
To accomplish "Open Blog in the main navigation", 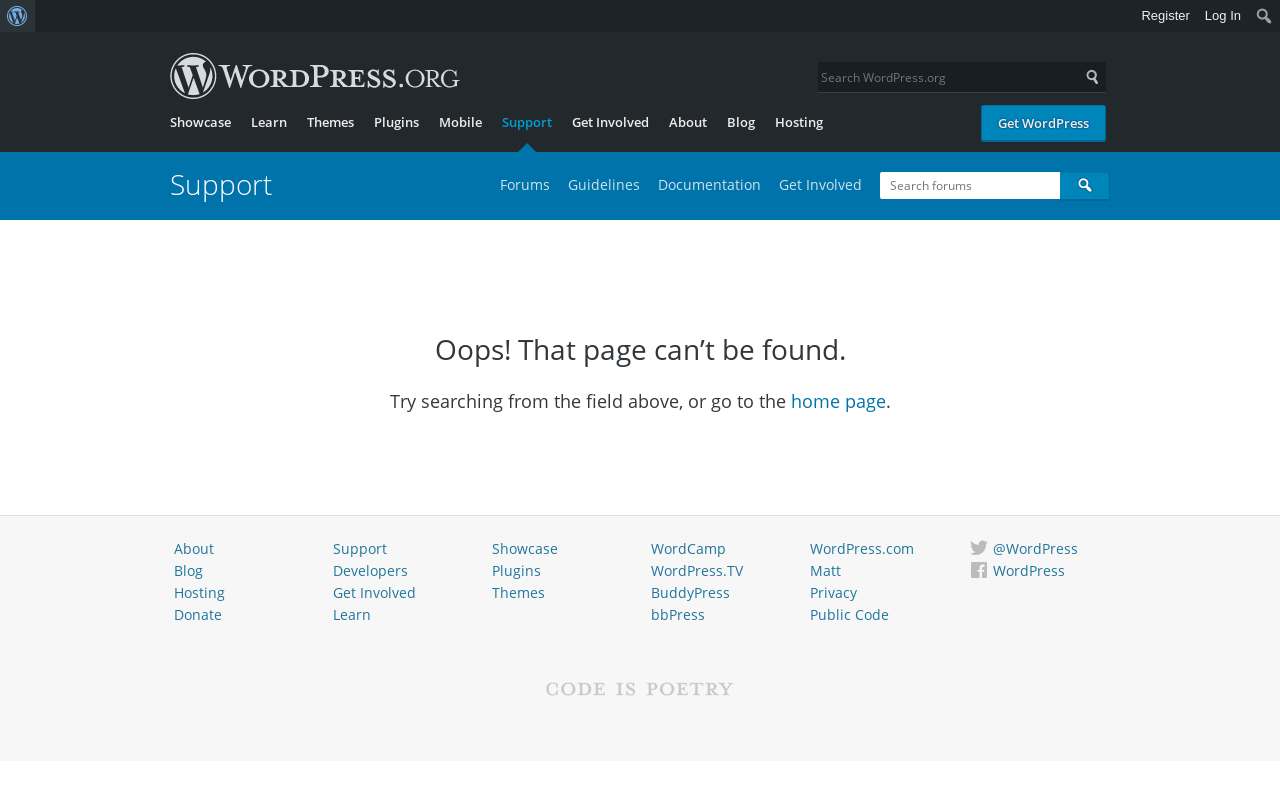I will 741,122.
